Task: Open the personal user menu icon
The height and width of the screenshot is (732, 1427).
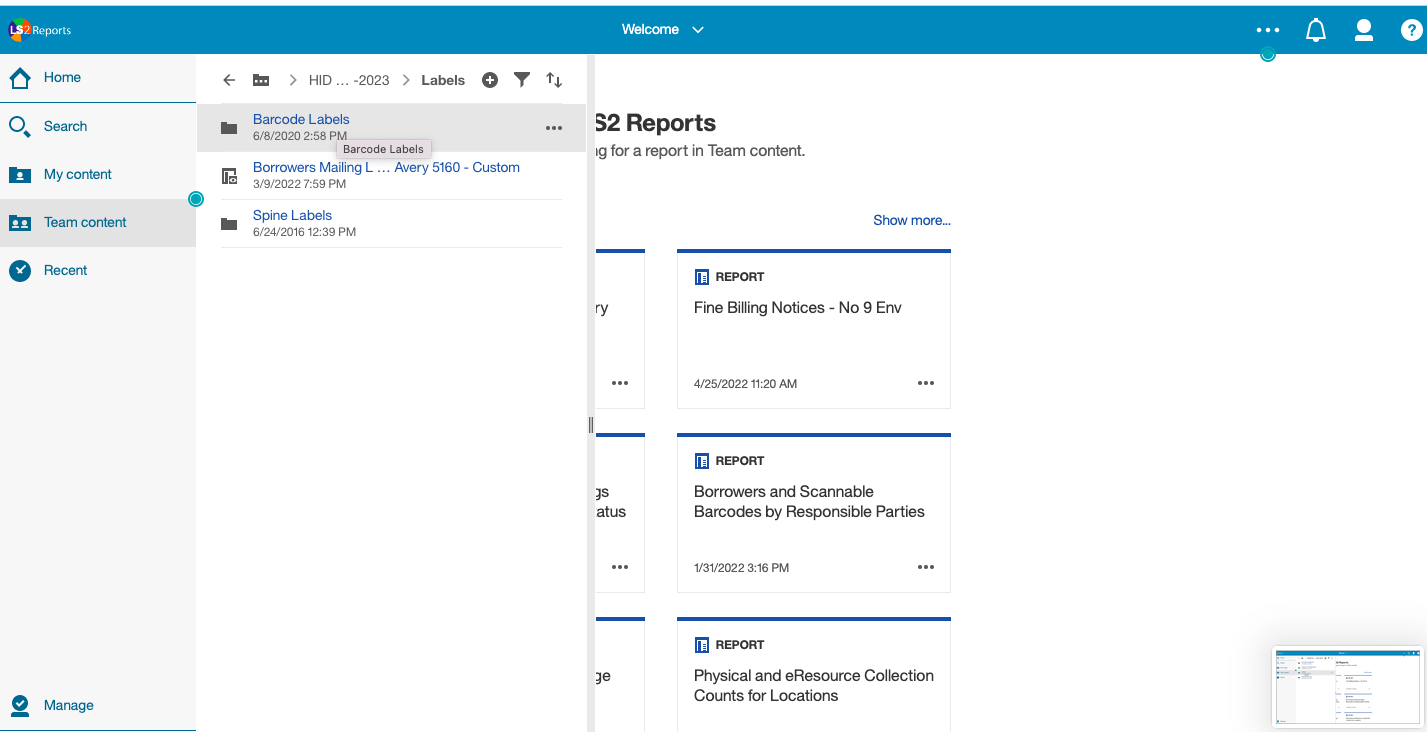Action: tap(1364, 31)
